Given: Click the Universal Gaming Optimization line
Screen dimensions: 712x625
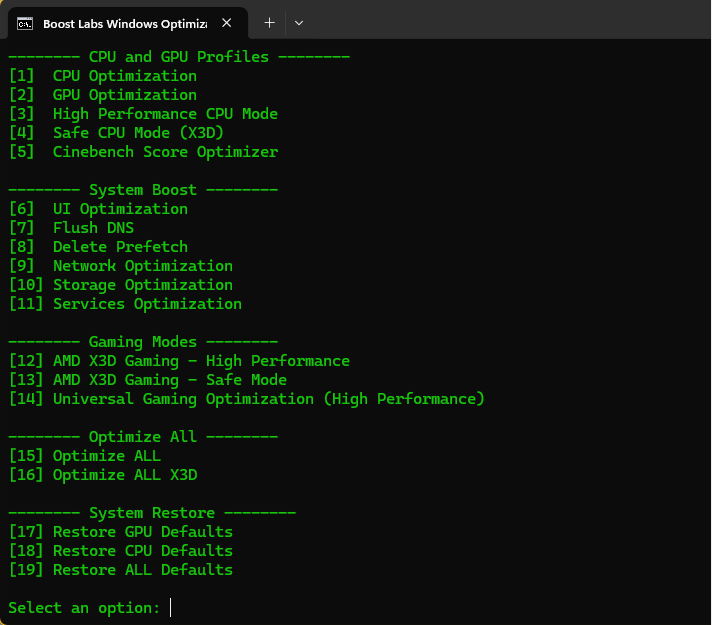Looking at the screenshot, I should [x=247, y=399].
